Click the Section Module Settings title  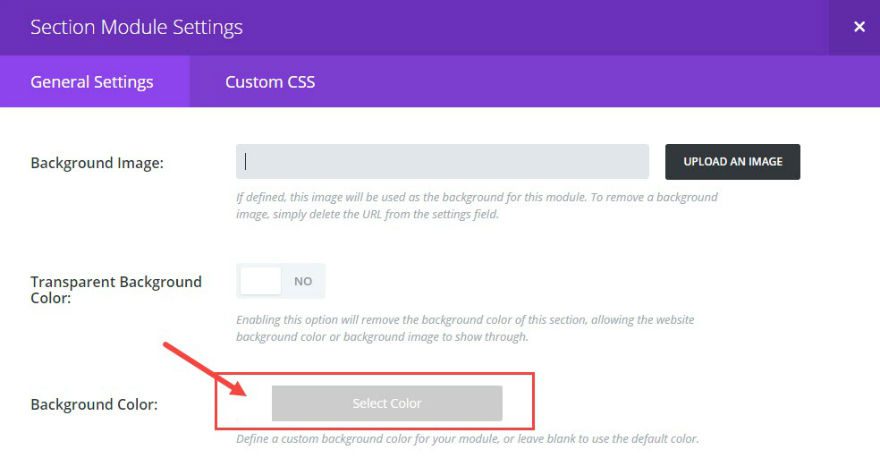[136, 27]
